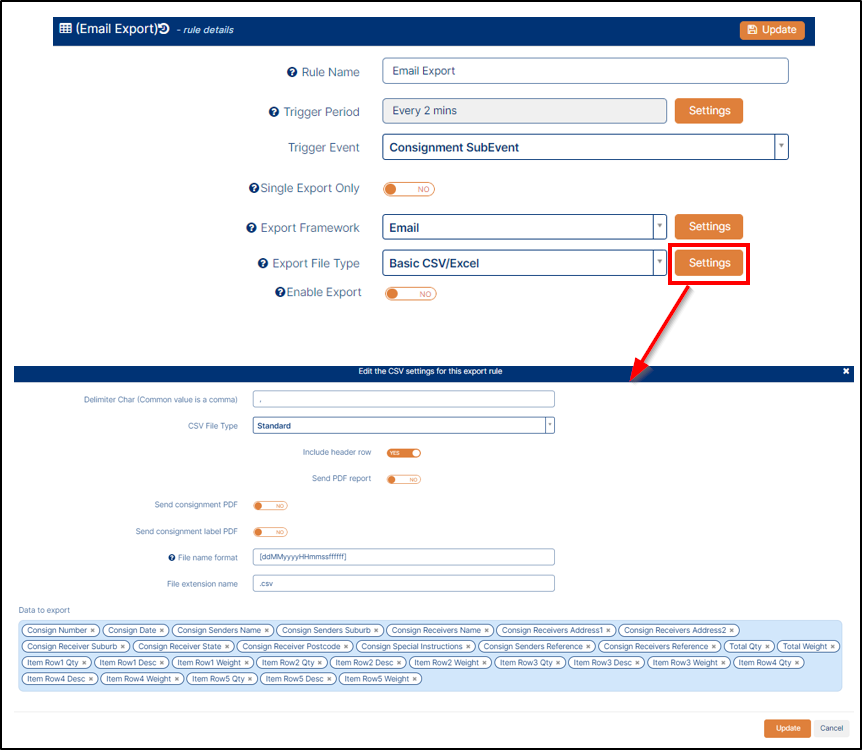Select the Item Row4 Qty tag text
862x750 pixels.
click(x=765, y=663)
